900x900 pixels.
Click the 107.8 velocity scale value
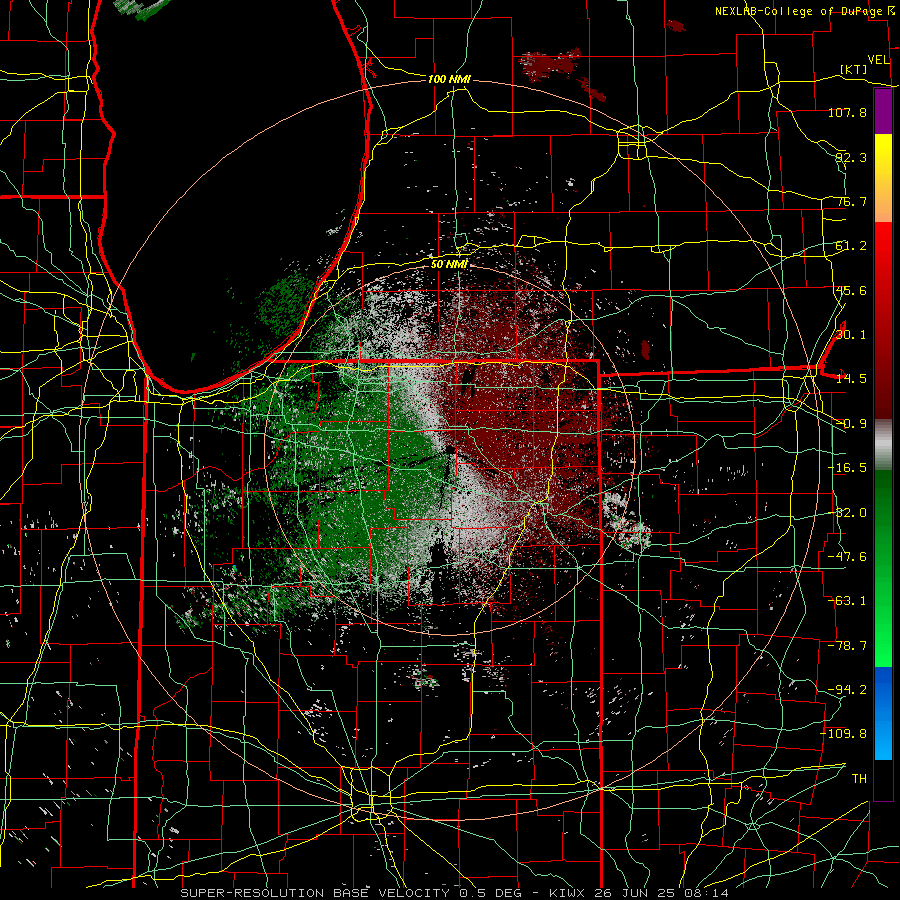(847, 112)
